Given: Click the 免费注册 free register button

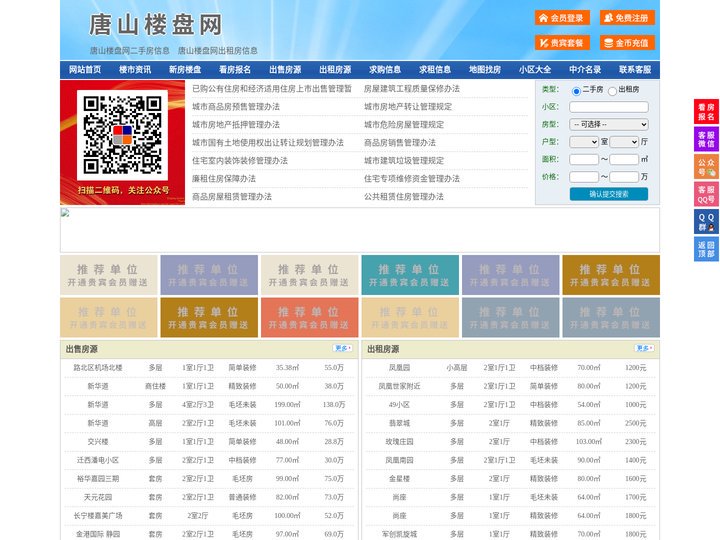Looking at the screenshot, I should pos(627,18).
